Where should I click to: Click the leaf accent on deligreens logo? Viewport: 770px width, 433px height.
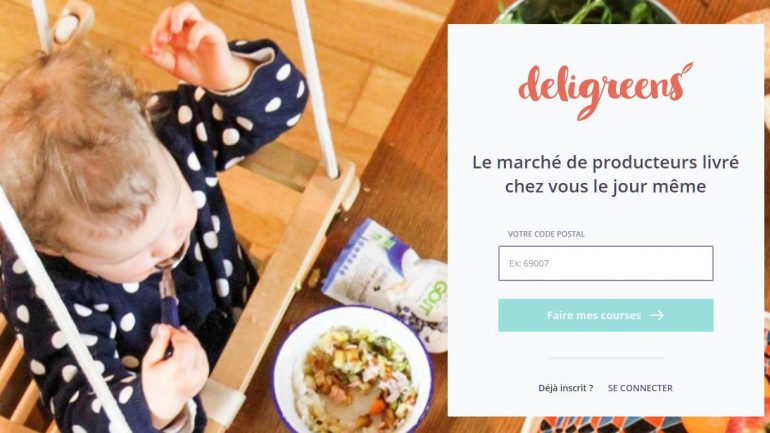click(x=686, y=69)
